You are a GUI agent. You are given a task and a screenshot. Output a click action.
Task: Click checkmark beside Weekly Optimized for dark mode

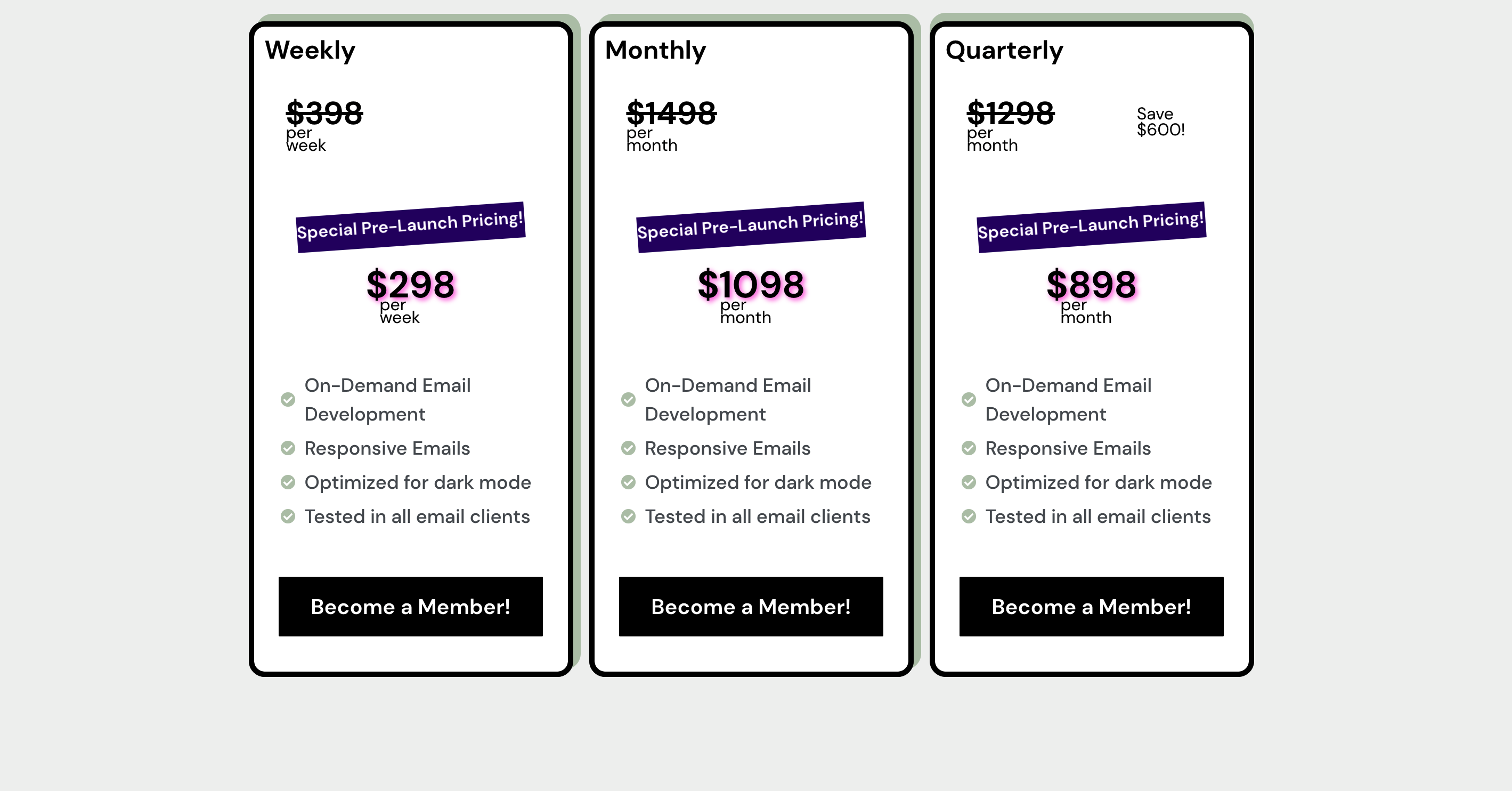tap(288, 482)
